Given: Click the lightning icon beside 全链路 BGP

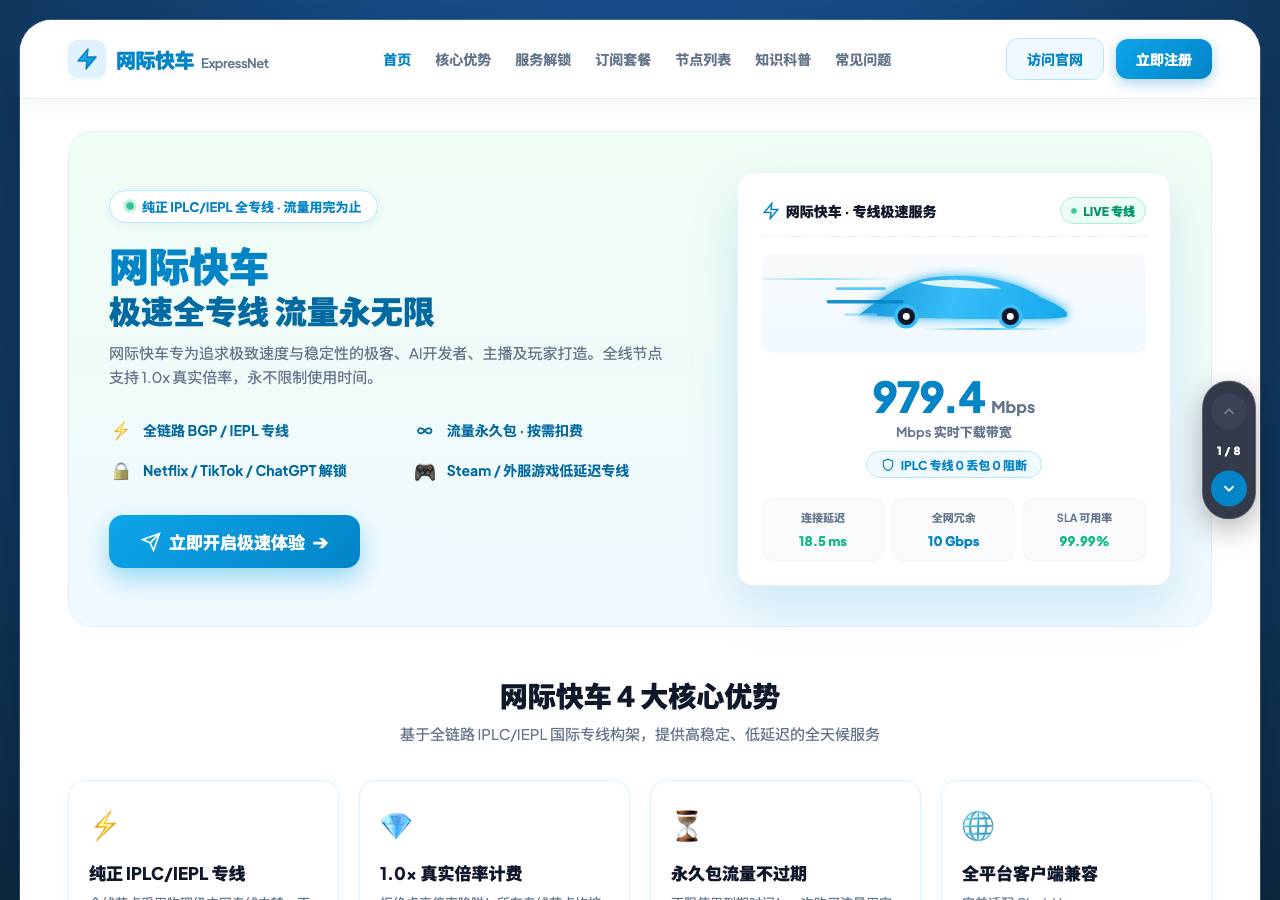Looking at the screenshot, I should pos(121,431).
